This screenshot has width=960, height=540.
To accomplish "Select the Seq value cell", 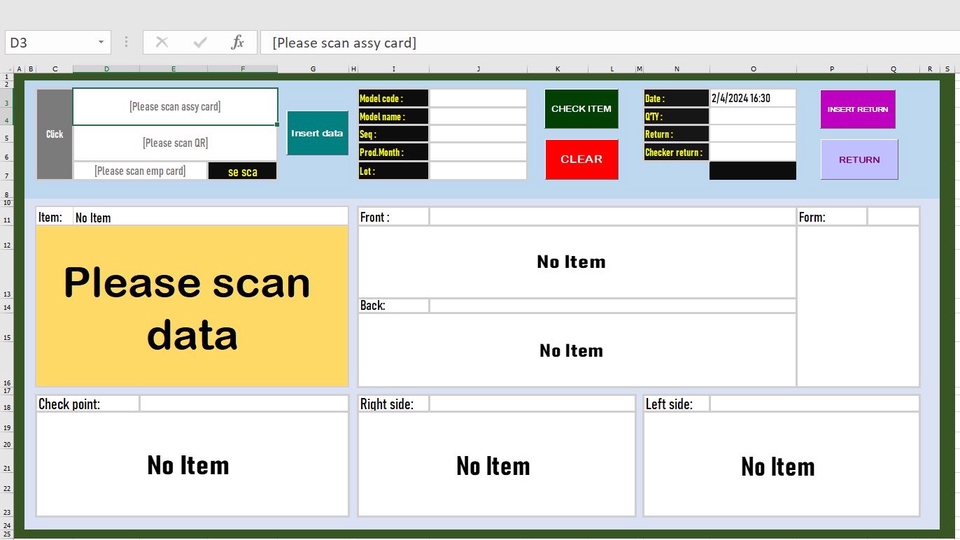I will [x=478, y=134].
